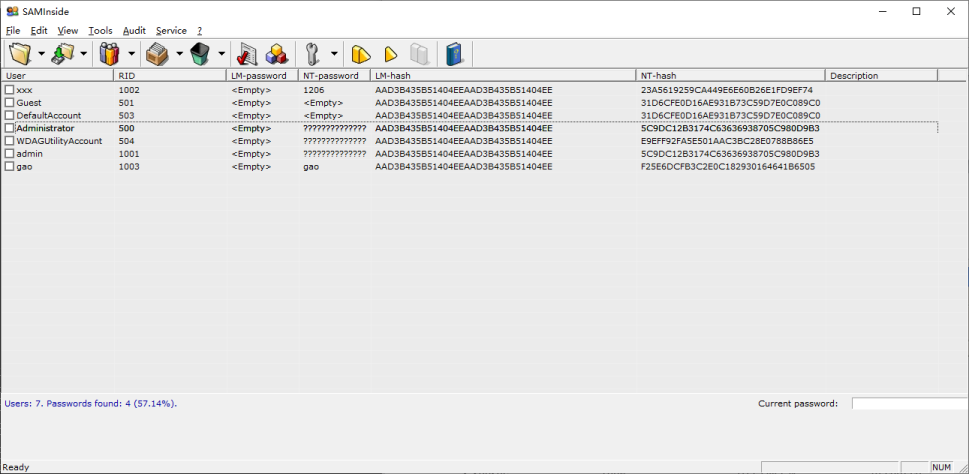Sort by the Description column header
Image resolution: width=970 pixels, height=475 pixels.
tap(882, 75)
